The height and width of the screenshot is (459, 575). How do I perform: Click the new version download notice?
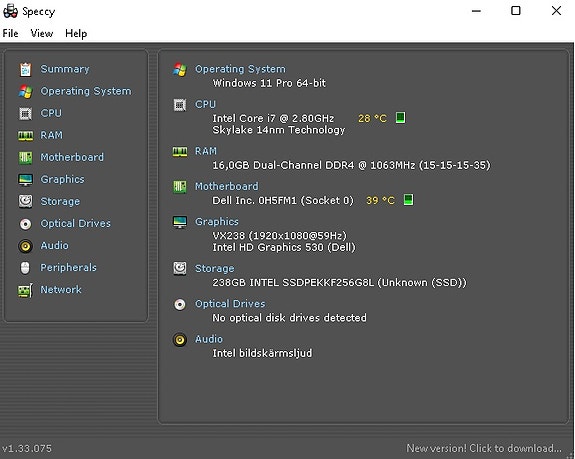point(484,448)
